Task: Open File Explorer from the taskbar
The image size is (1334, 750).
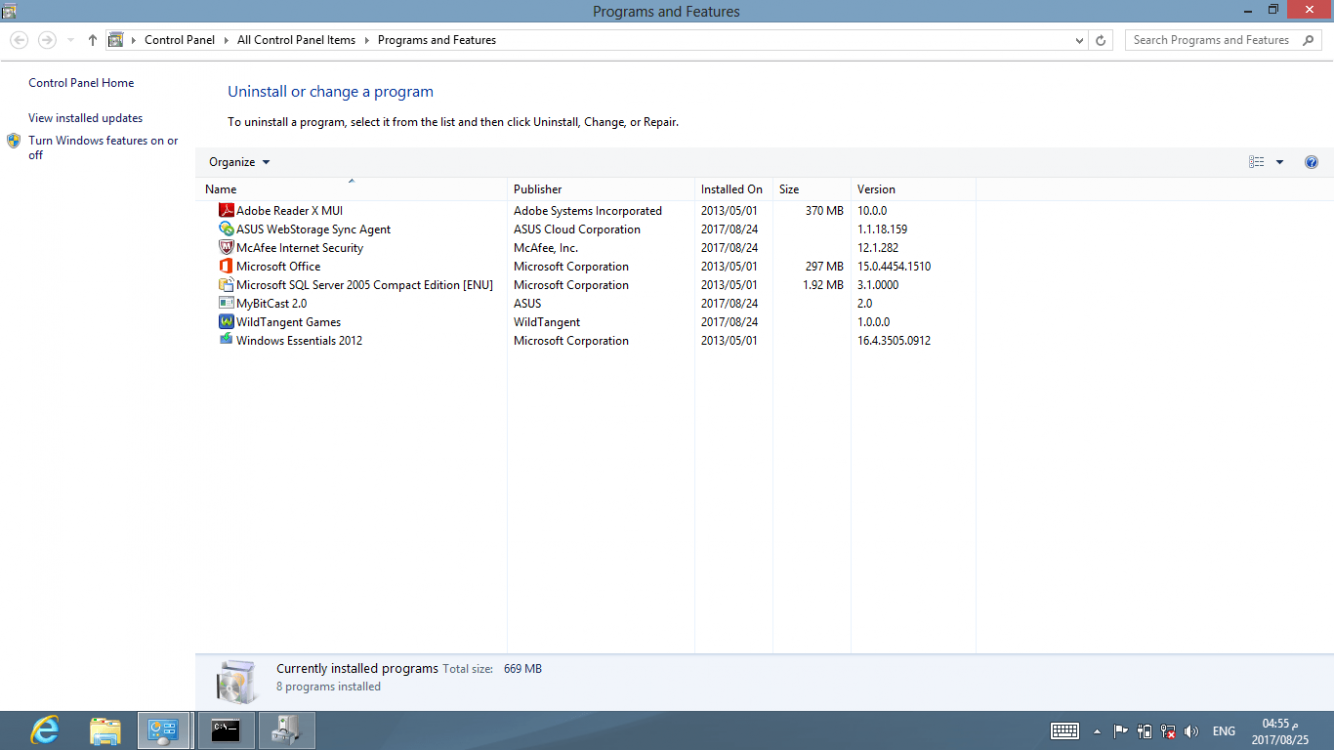Action: [x=105, y=731]
